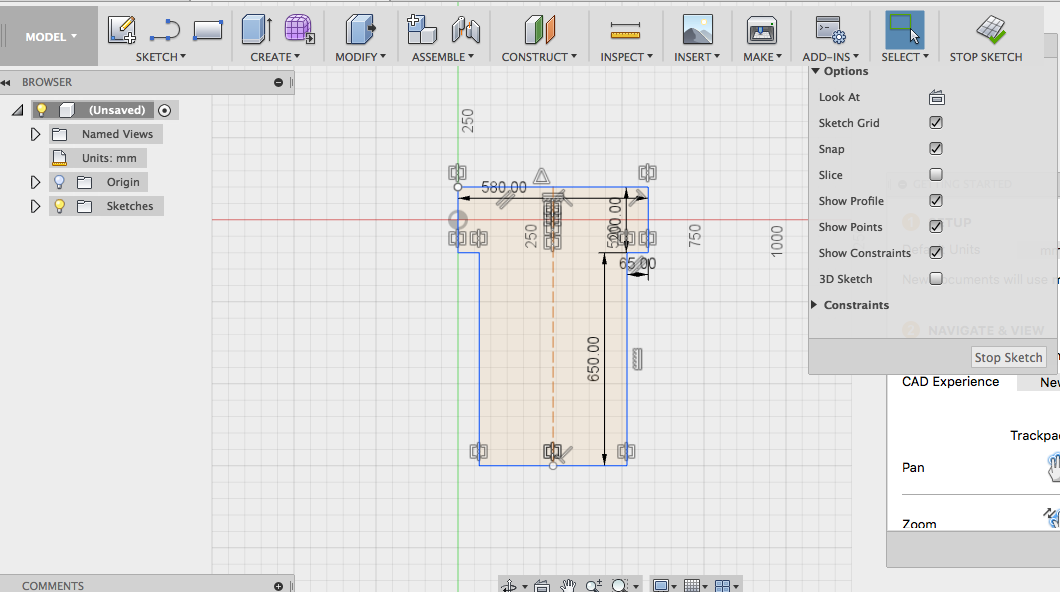Choose the Rectangle sketch tool icon
This screenshot has width=1060, height=592.
(208, 30)
